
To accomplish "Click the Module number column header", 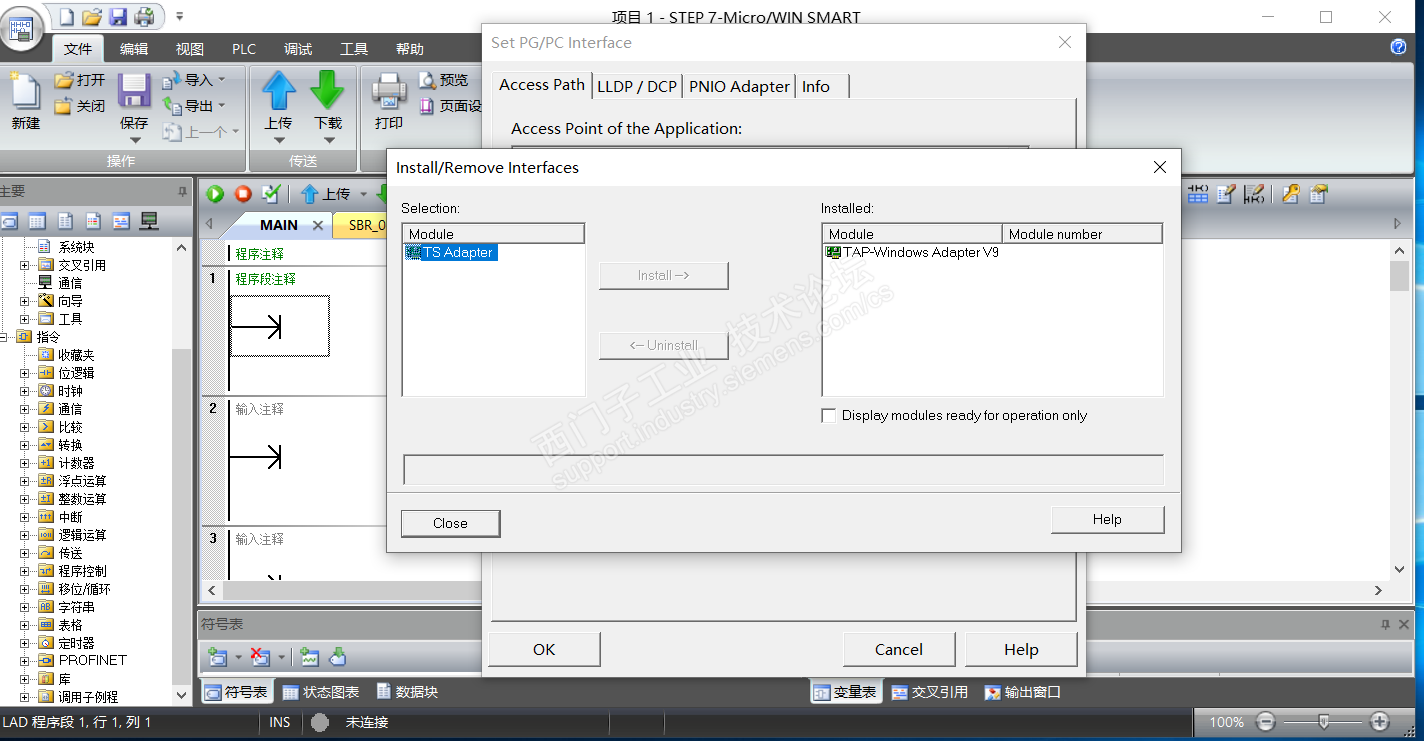I will coord(1082,234).
